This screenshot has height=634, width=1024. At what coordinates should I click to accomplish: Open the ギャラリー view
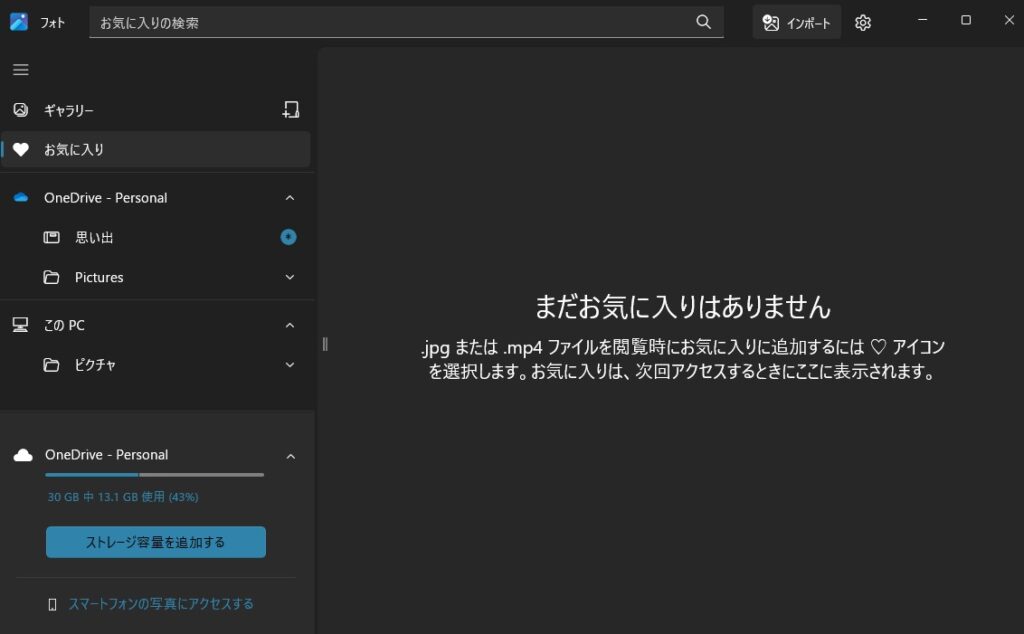tap(69, 110)
